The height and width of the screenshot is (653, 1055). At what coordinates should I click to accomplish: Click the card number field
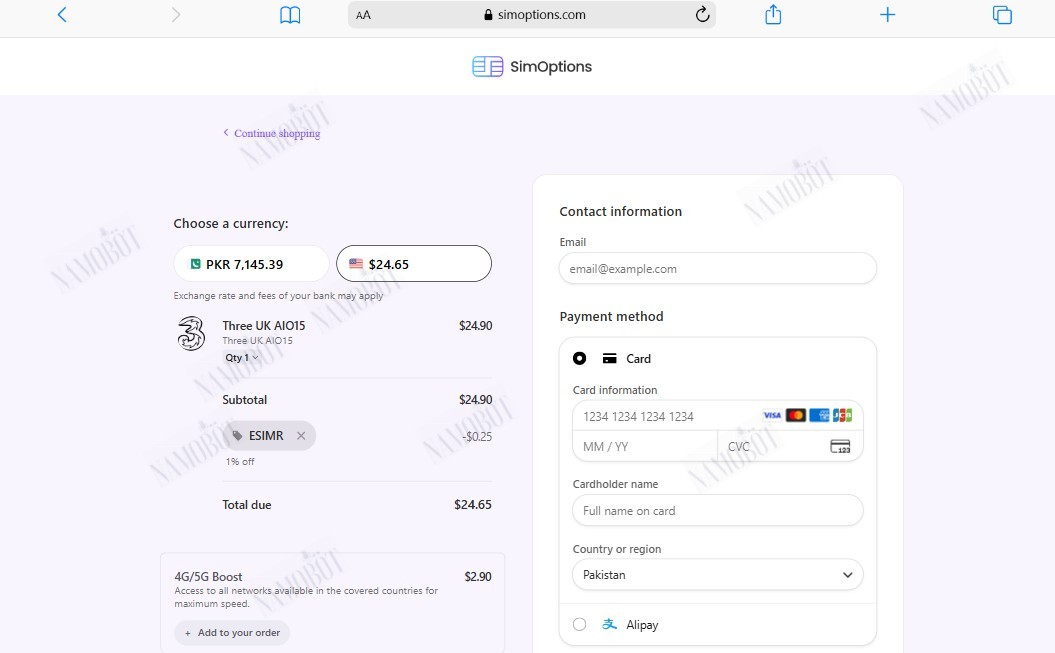[718, 416]
